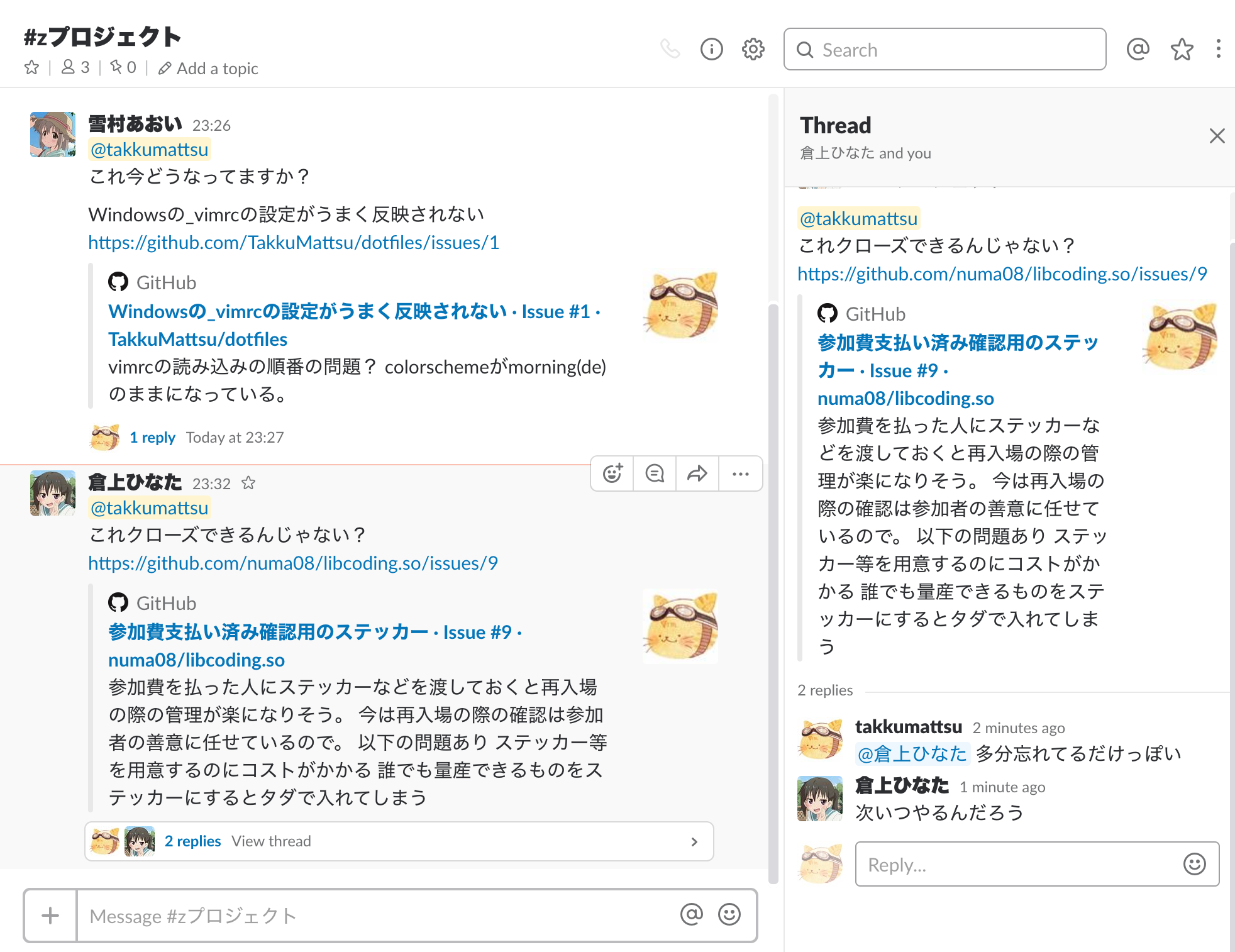Show mentions and reactions @ icon

point(1138,49)
